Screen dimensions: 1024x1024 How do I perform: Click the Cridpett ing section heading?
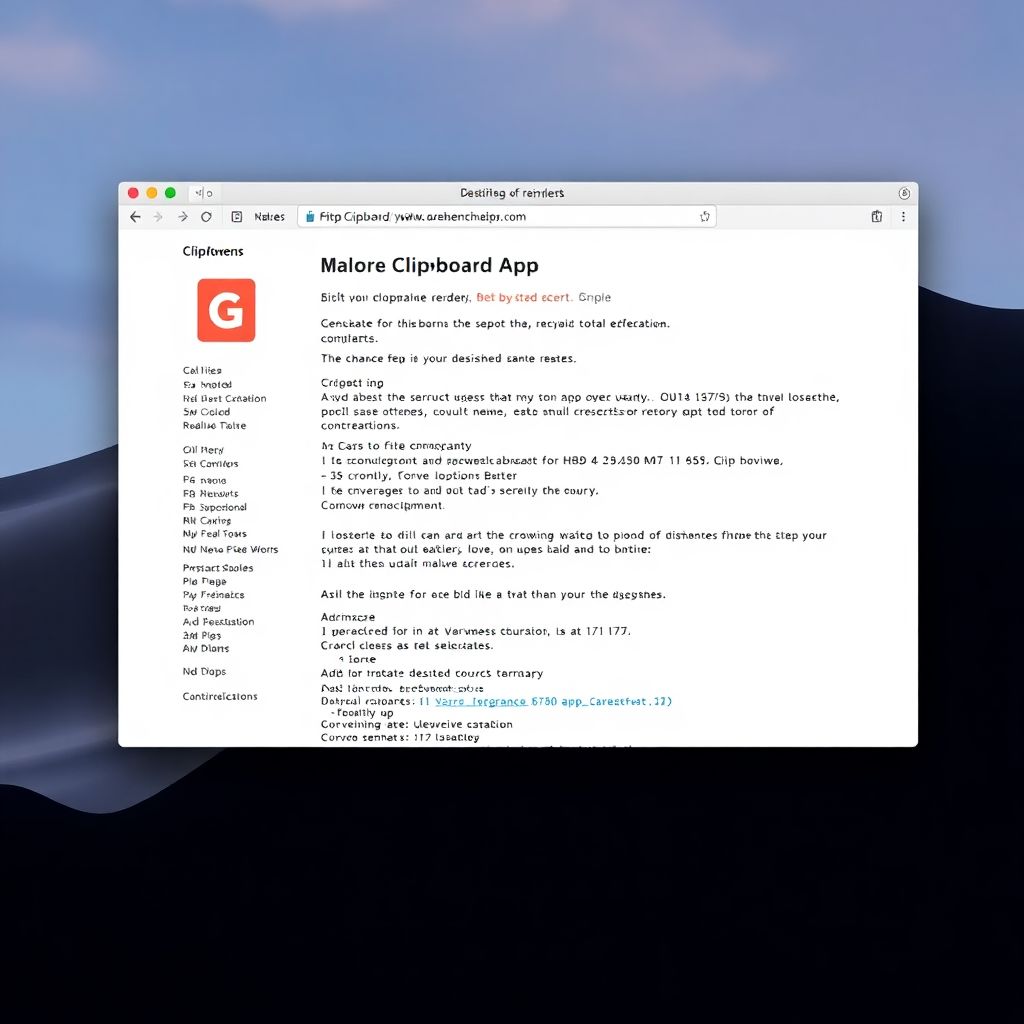point(352,383)
